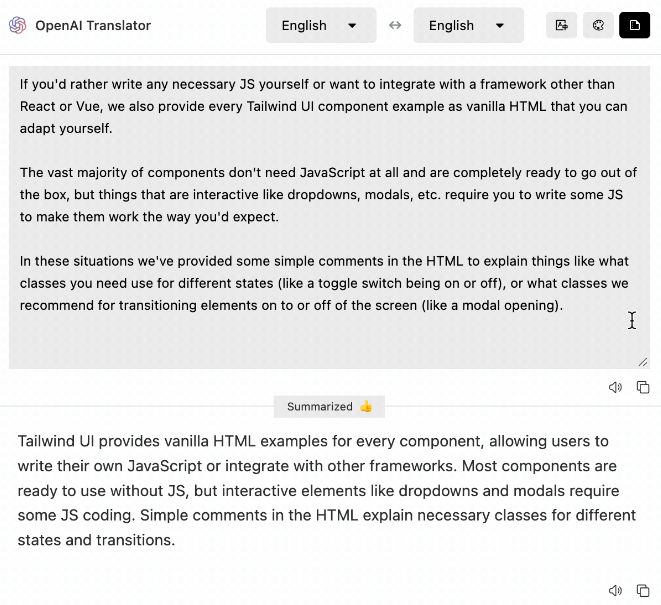Viewport: 661px width, 605px height.
Task: Open the target language English dropdown
Action: click(x=467, y=25)
